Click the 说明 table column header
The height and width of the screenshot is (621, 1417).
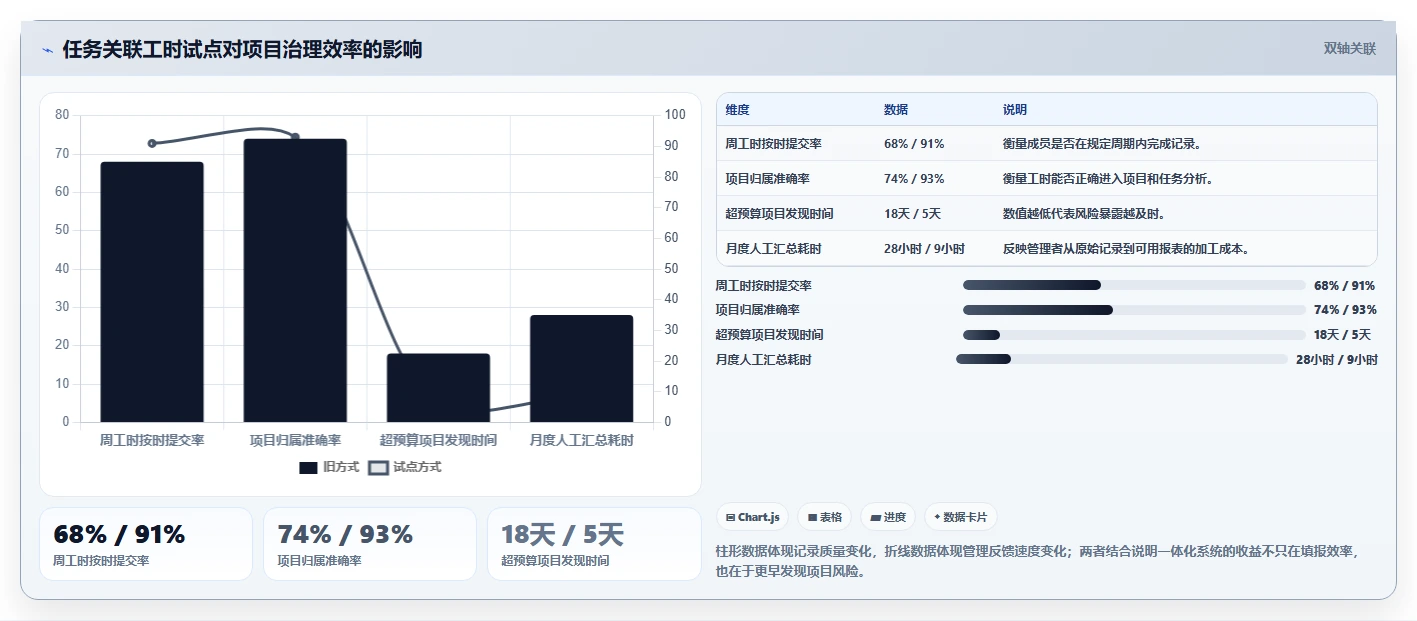[1015, 110]
